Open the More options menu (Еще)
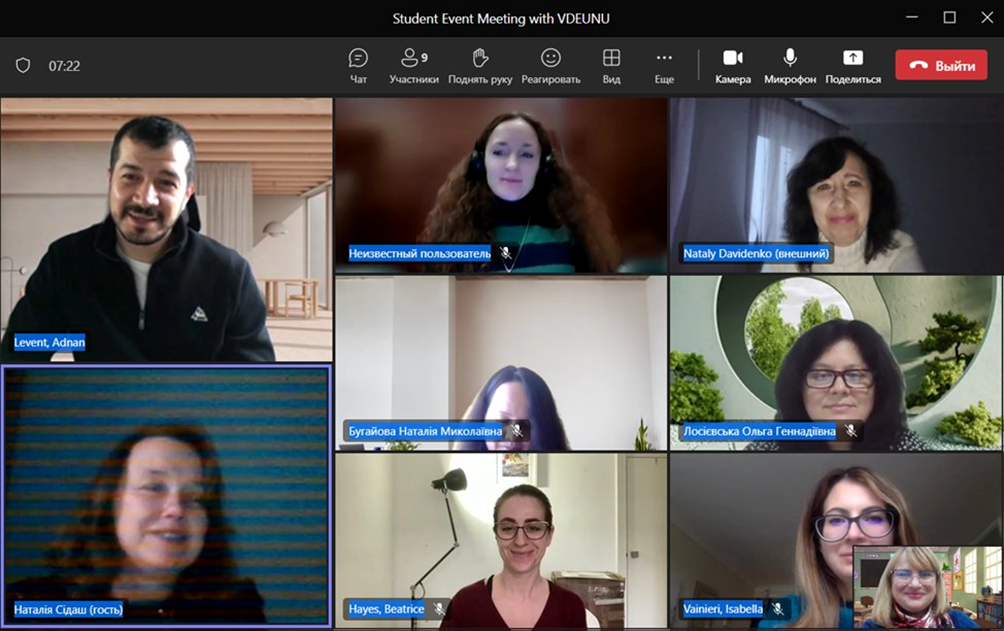1004x631 pixels. (664, 65)
